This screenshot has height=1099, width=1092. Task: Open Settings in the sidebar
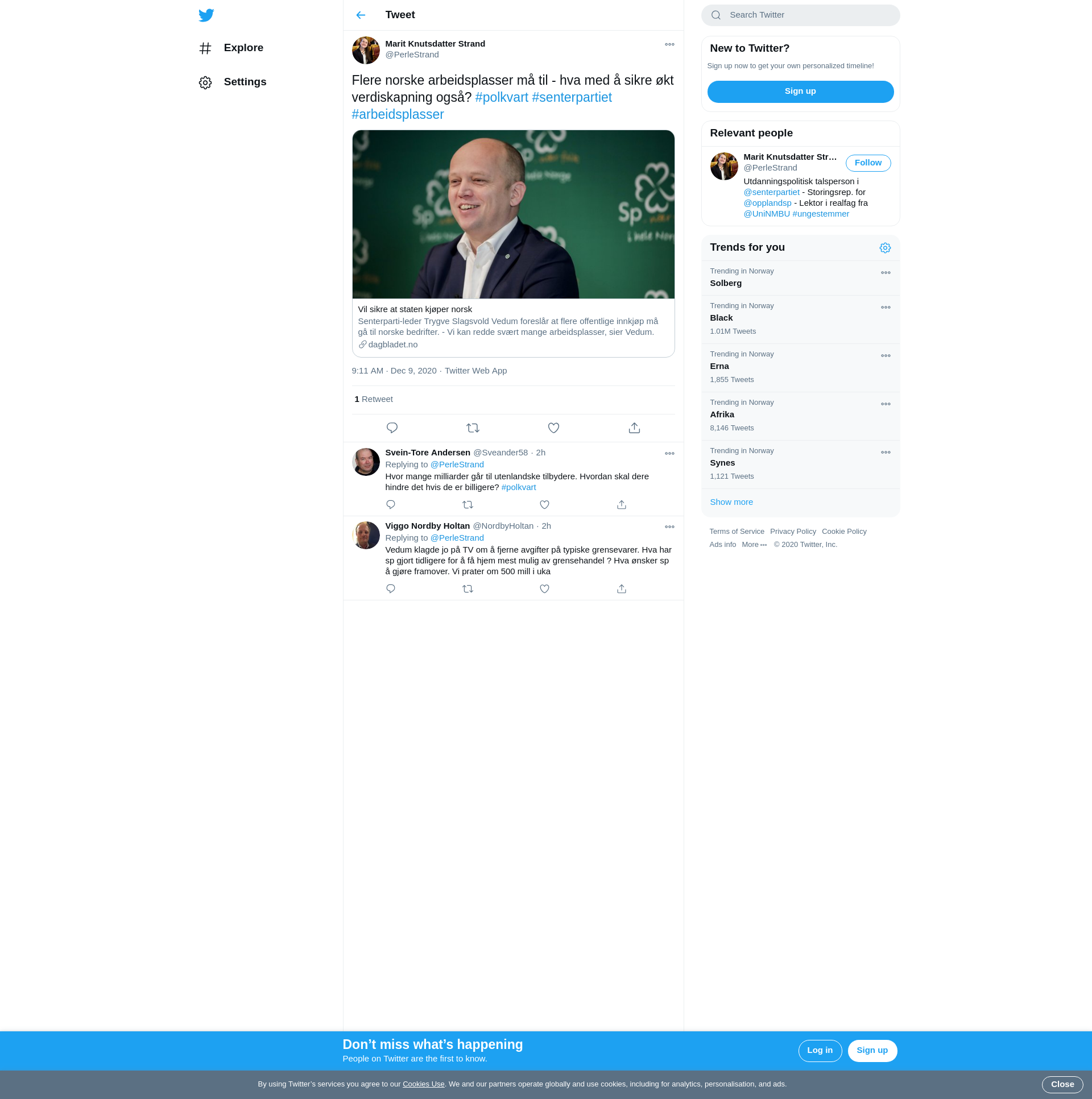point(244,82)
